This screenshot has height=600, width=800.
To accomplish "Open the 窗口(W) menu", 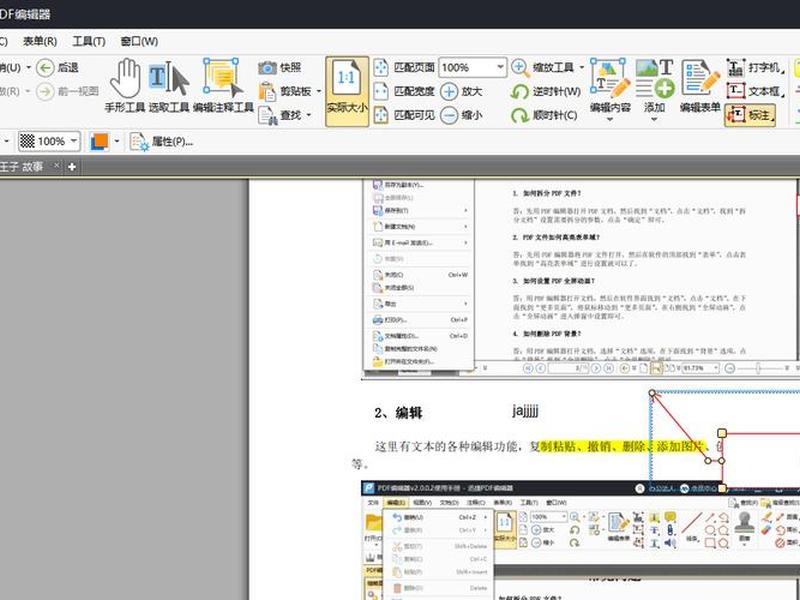I will (x=139, y=41).
